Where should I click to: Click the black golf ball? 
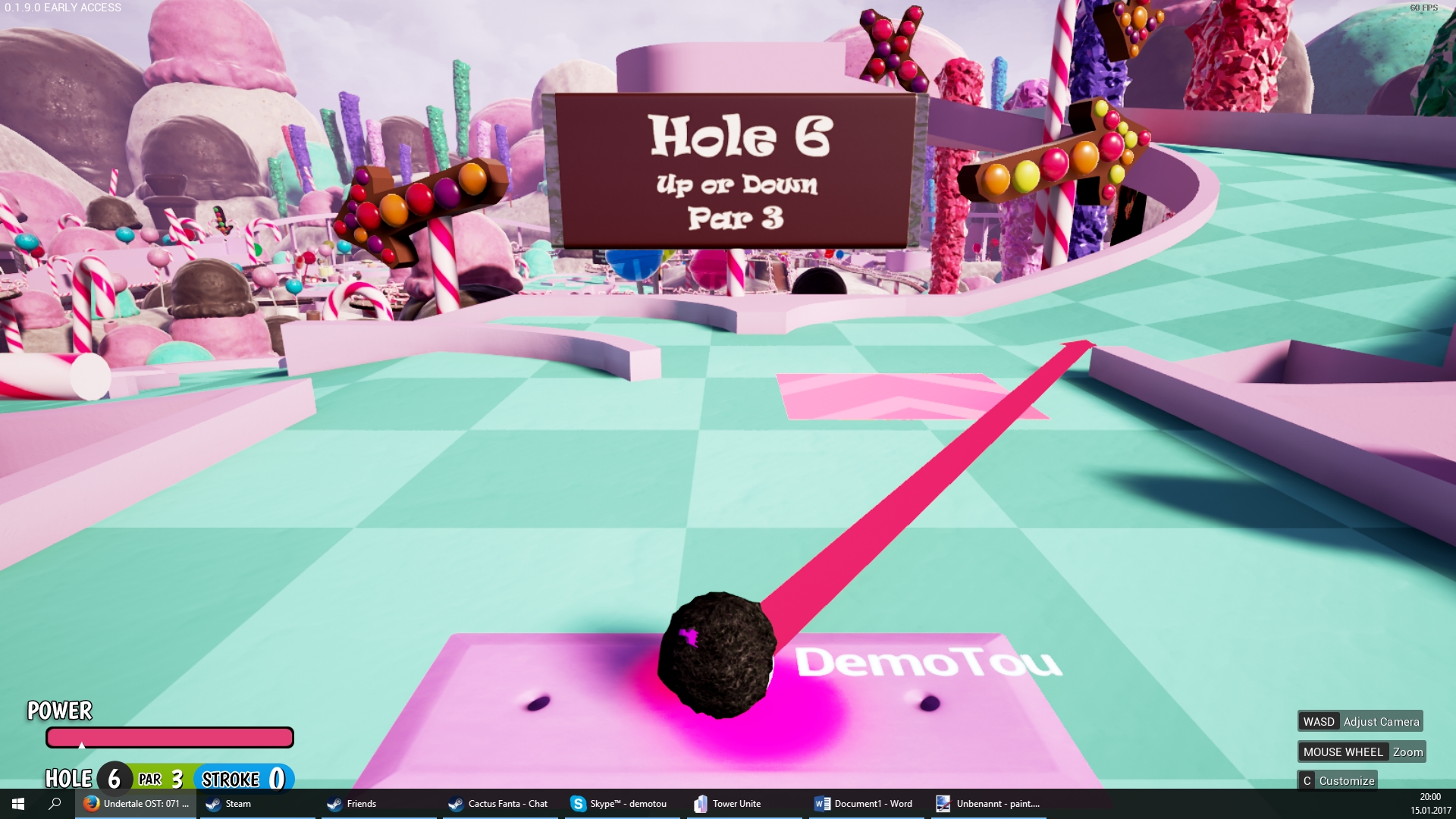pyautogui.click(x=717, y=655)
